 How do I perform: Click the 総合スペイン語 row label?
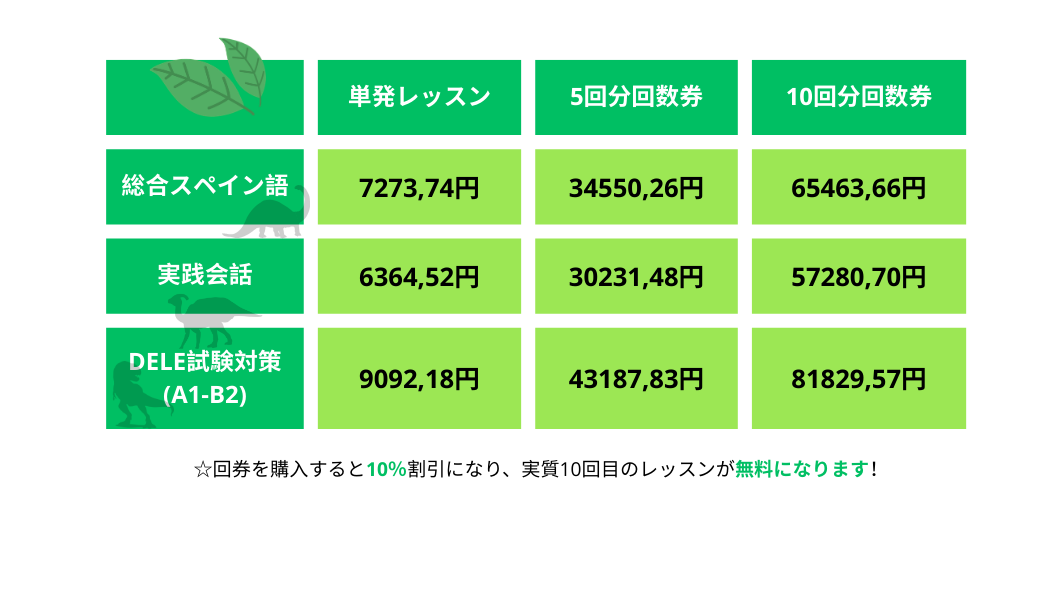point(204,185)
